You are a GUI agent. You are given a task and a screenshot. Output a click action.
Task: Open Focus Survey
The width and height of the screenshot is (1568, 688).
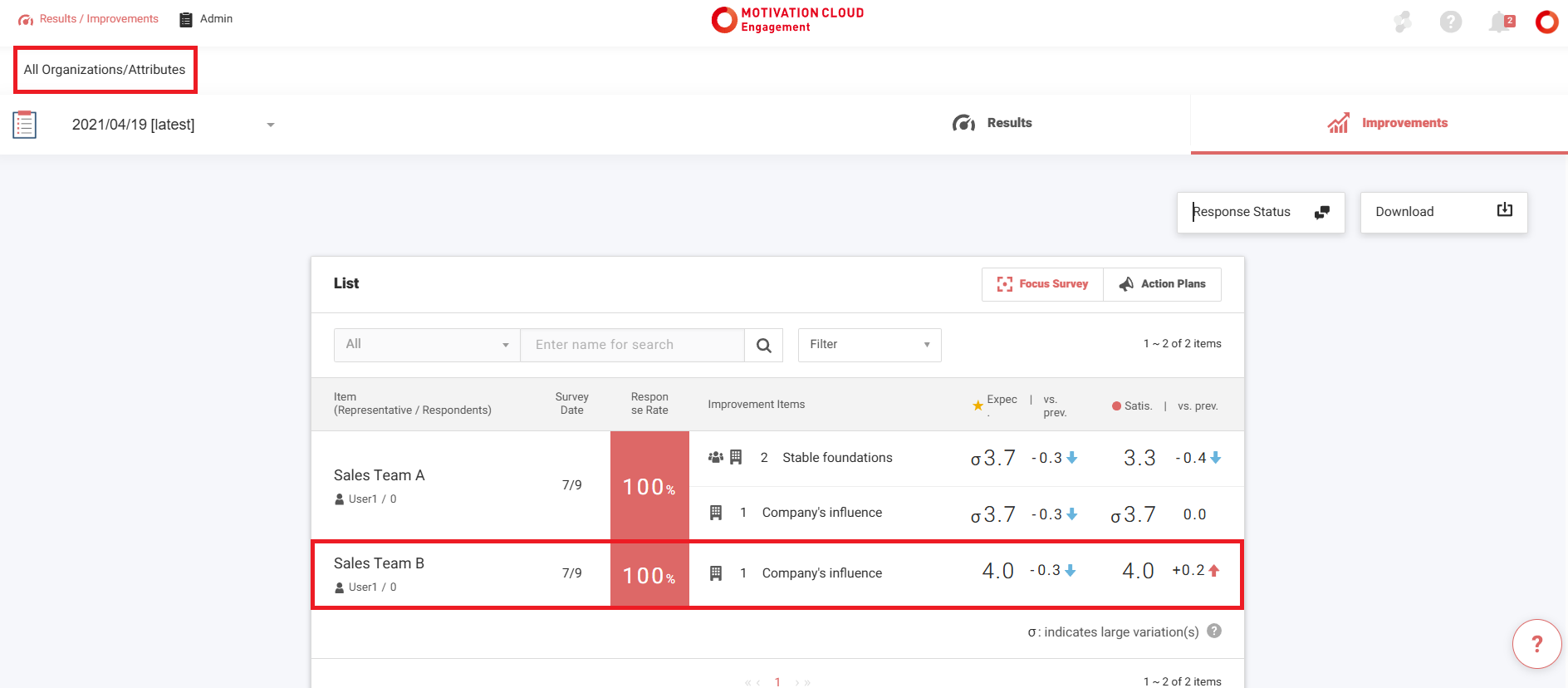tap(1042, 284)
